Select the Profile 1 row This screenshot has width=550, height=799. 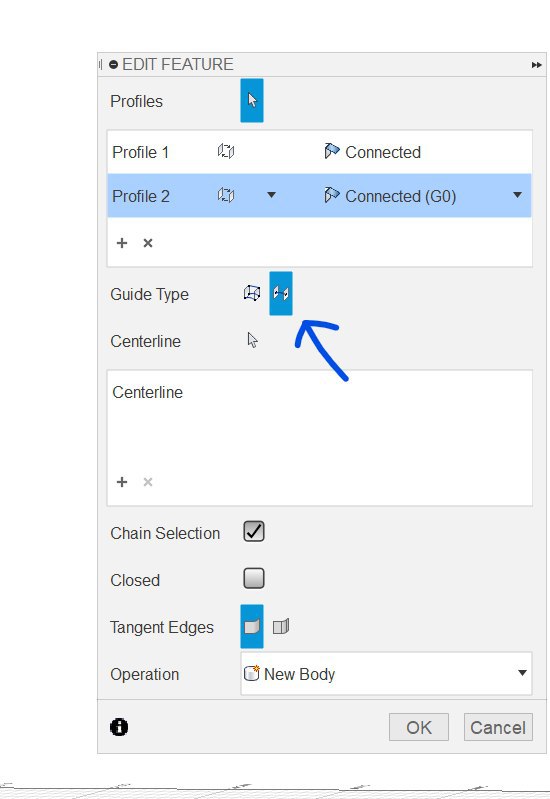pyautogui.click(x=319, y=152)
